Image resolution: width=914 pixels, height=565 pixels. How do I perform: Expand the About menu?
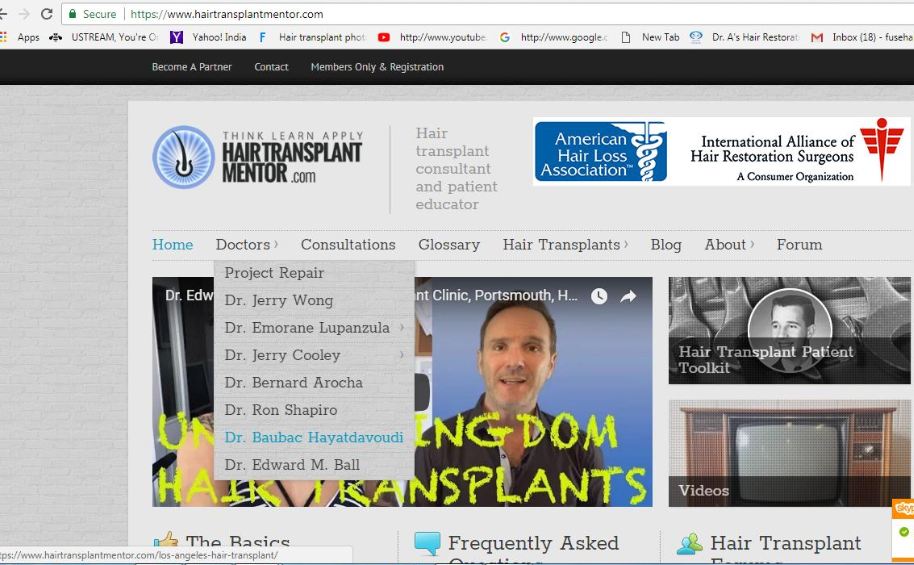pyautogui.click(x=729, y=245)
